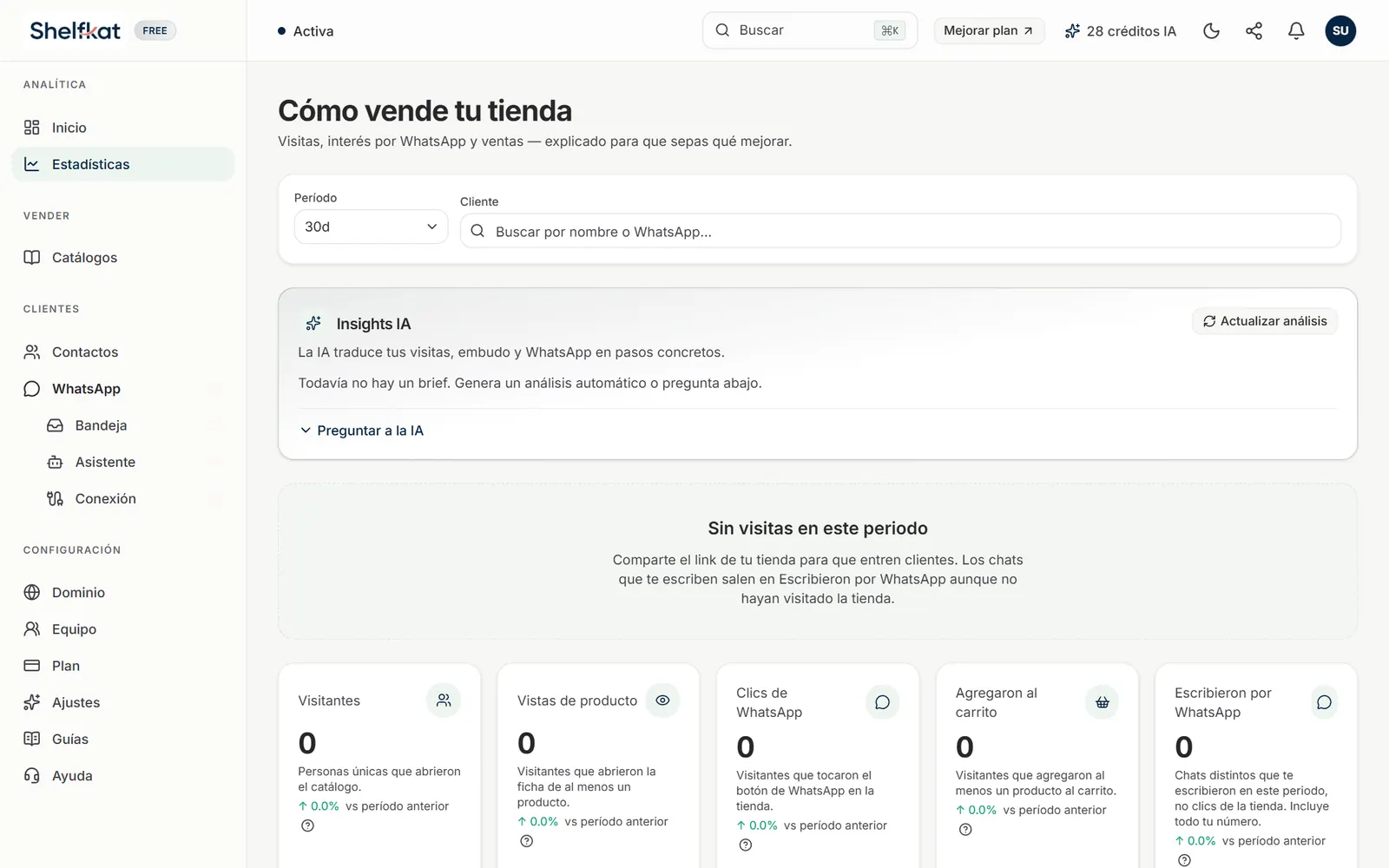
Task: Open Ayuda in sidebar
Action: pyautogui.click(x=123, y=776)
